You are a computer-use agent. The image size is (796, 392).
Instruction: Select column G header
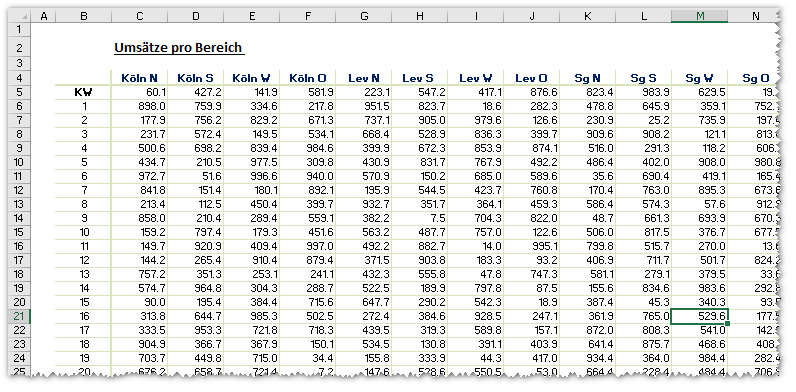tap(363, 17)
